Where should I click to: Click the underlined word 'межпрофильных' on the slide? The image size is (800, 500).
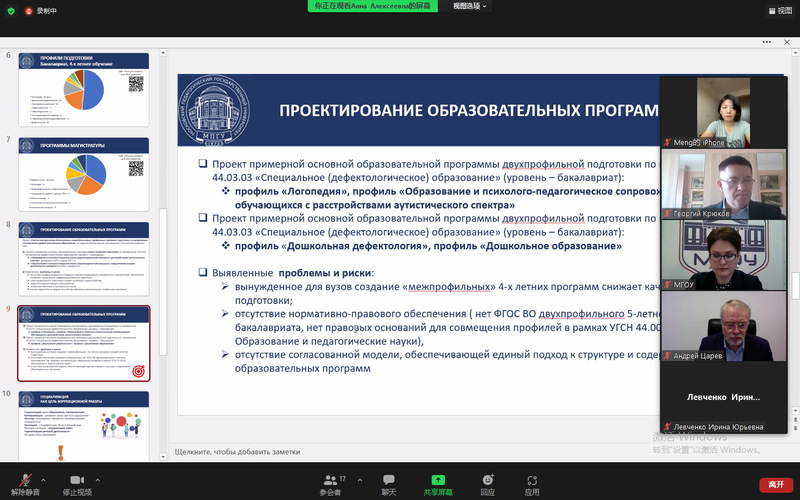[449, 287]
